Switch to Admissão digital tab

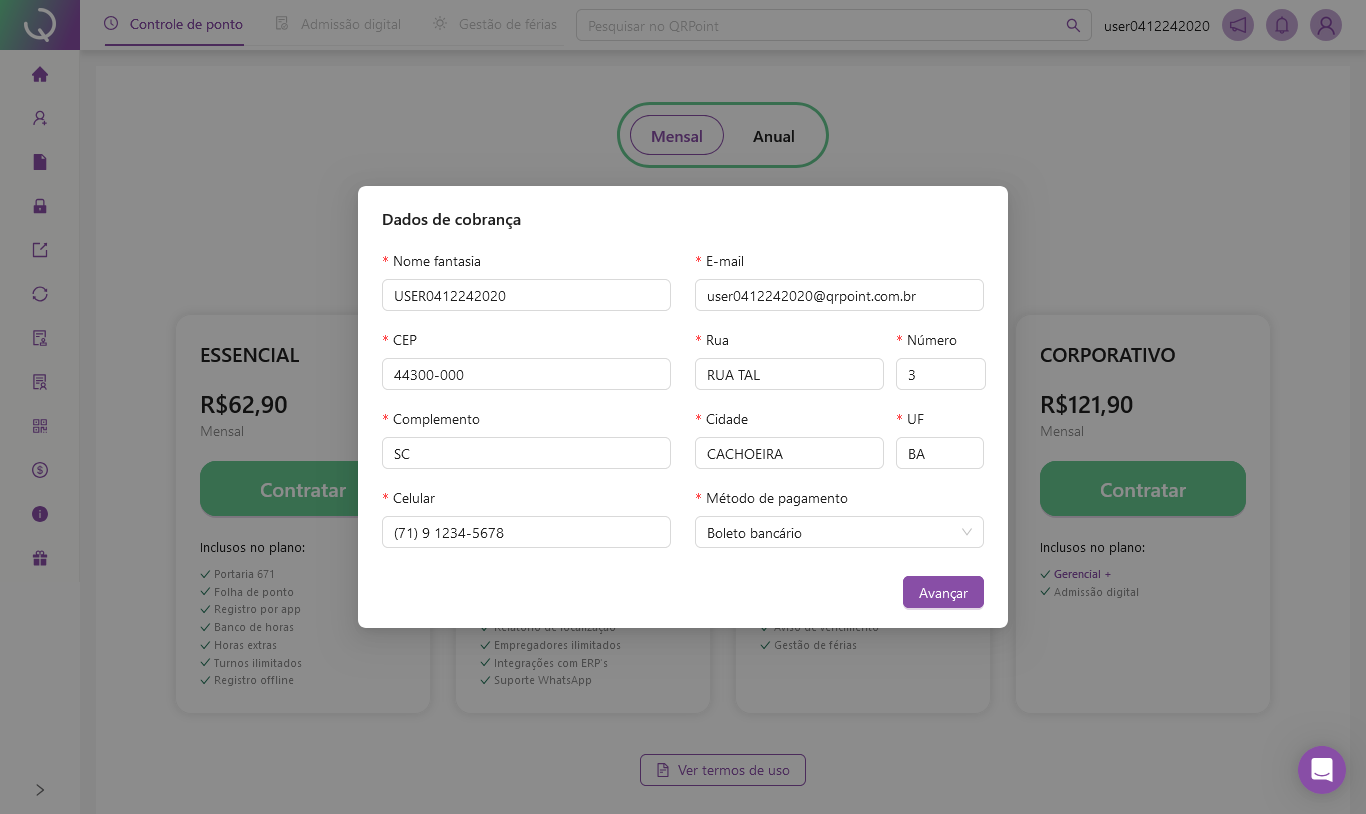point(339,24)
